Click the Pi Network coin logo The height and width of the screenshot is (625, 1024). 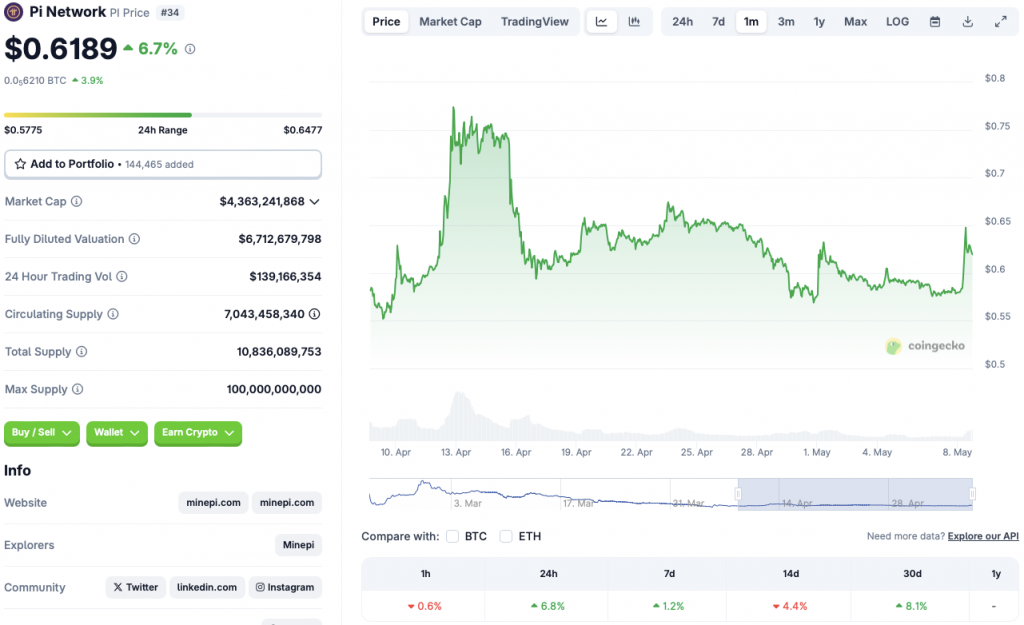[14, 12]
